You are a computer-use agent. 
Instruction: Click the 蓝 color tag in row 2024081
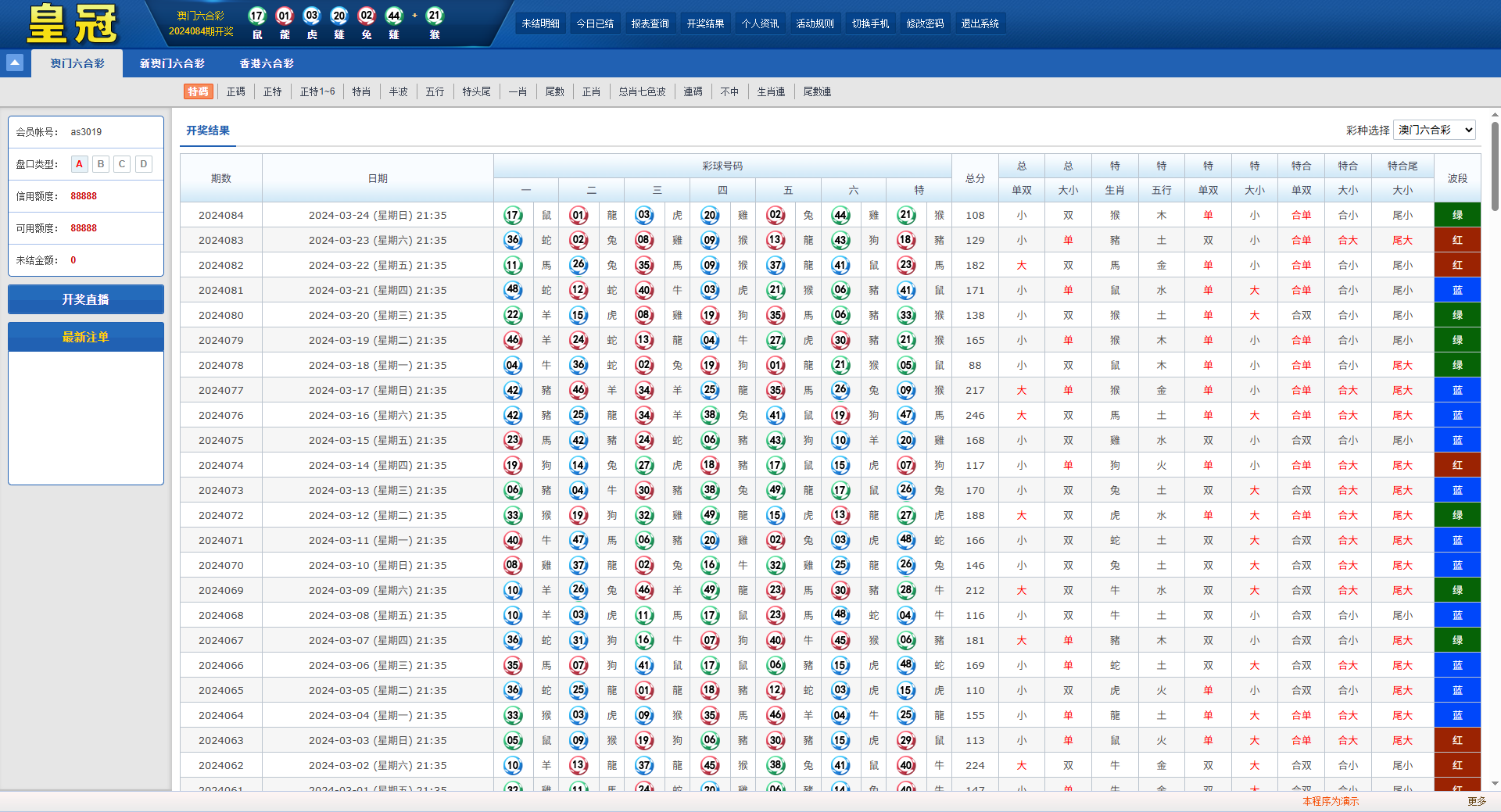pyautogui.click(x=1456, y=290)
